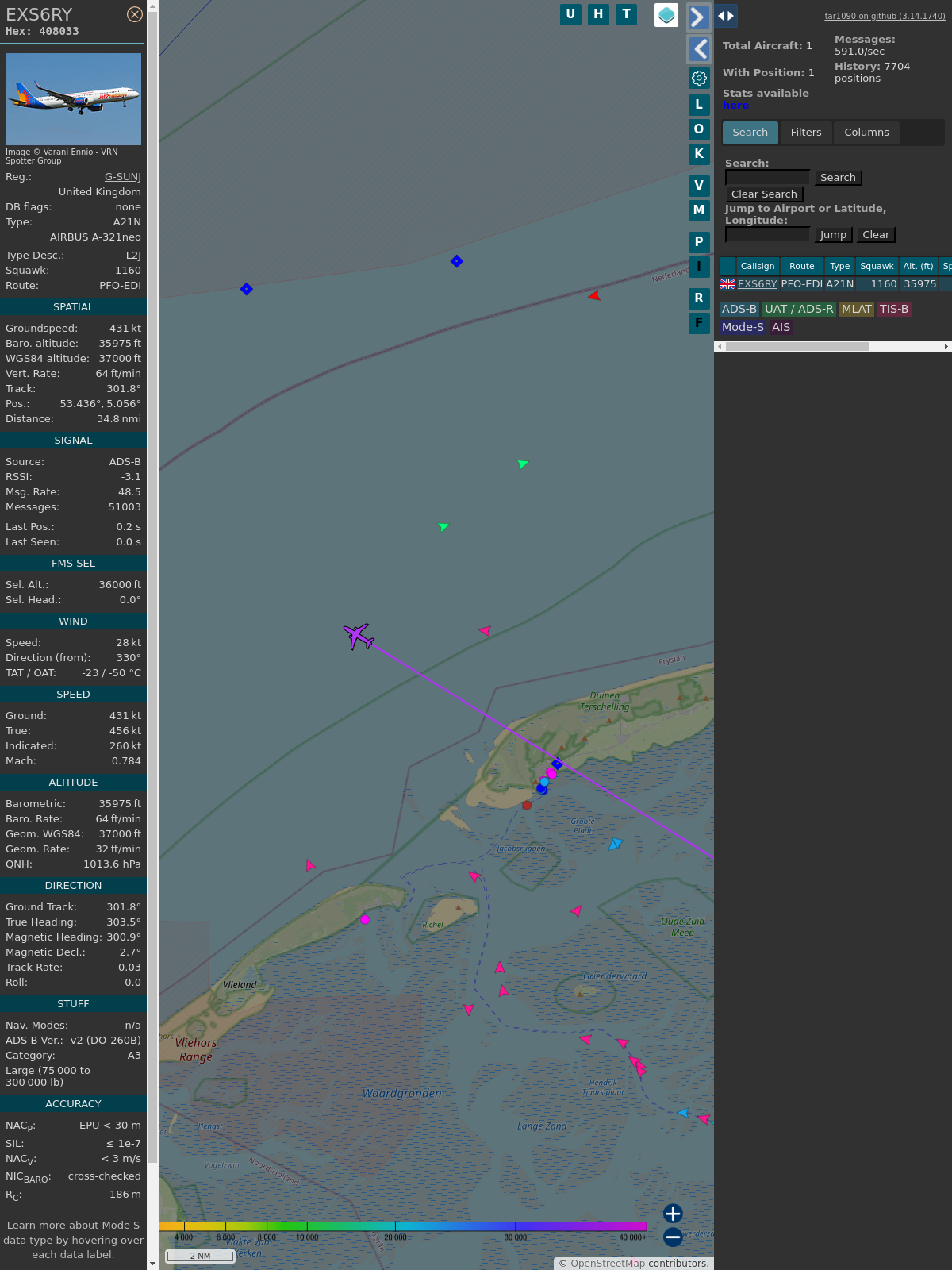Select the purple EXS6RY aircraft on map

click(359, 636)
